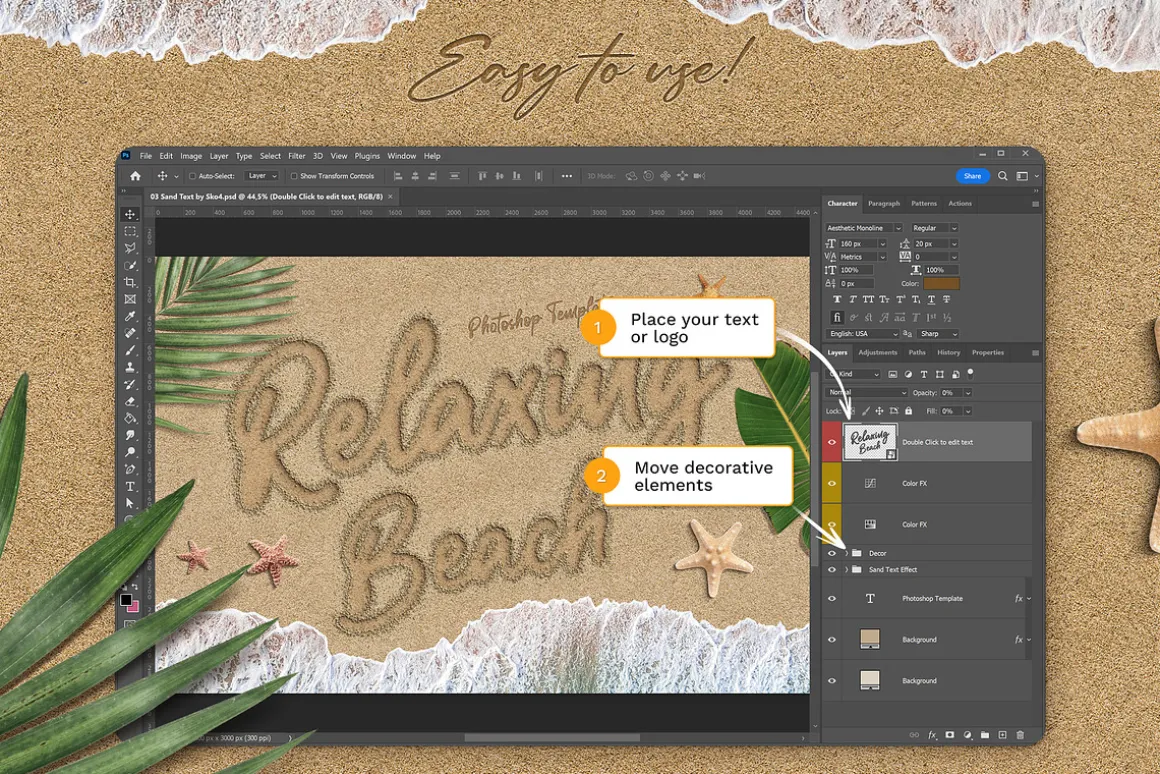Create new group folder icon at panel bottom
The image size is (1160, 774).
[985, 735]
